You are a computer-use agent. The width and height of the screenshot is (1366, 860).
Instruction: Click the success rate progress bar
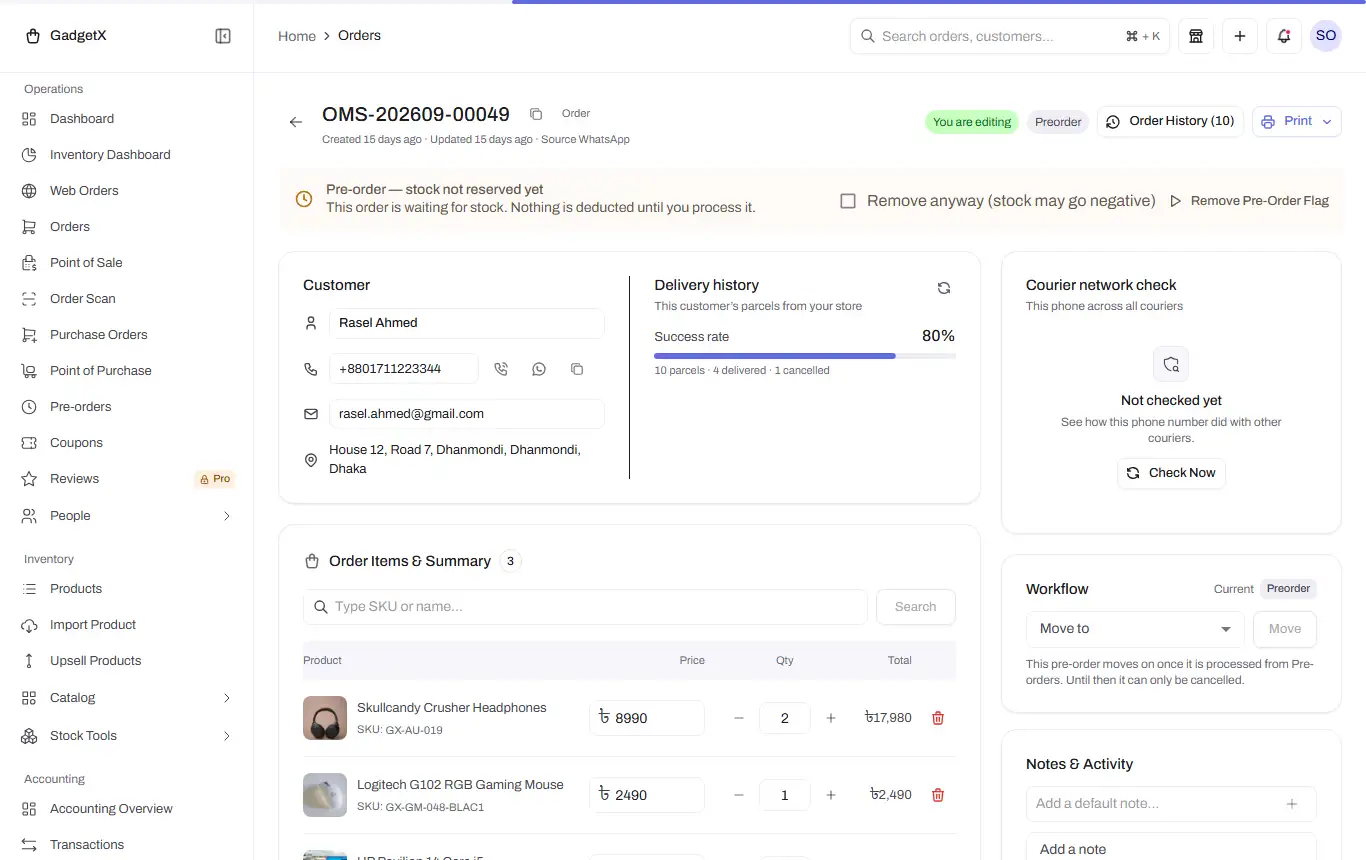tap(805, 356)
